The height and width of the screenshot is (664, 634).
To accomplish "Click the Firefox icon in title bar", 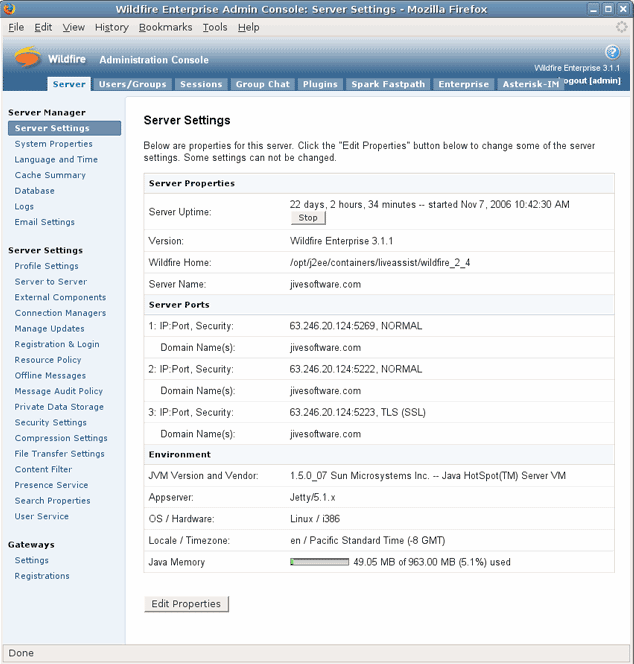I will tap(11, 9).
